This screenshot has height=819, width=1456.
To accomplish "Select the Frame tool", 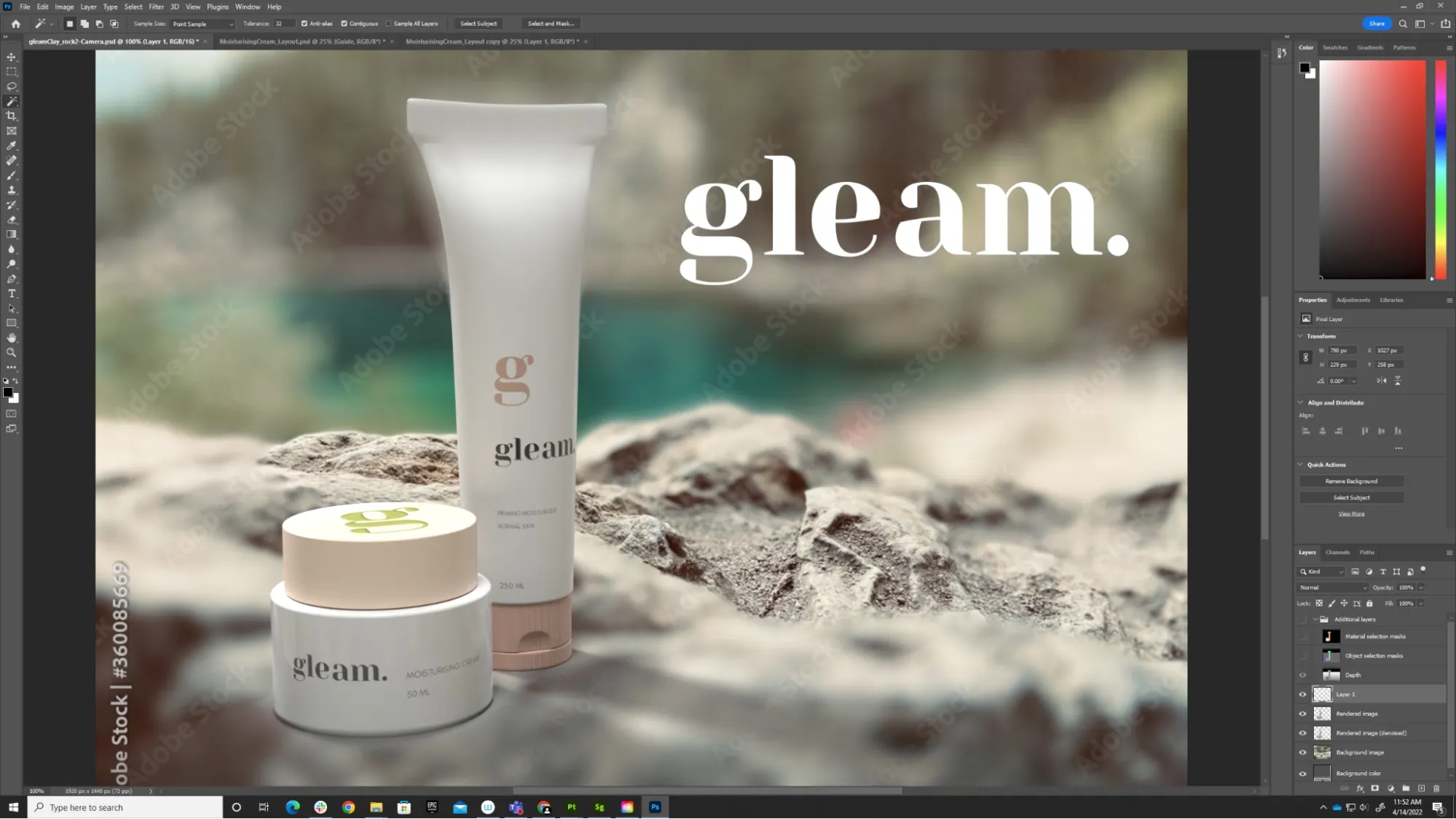I will 12,131.
